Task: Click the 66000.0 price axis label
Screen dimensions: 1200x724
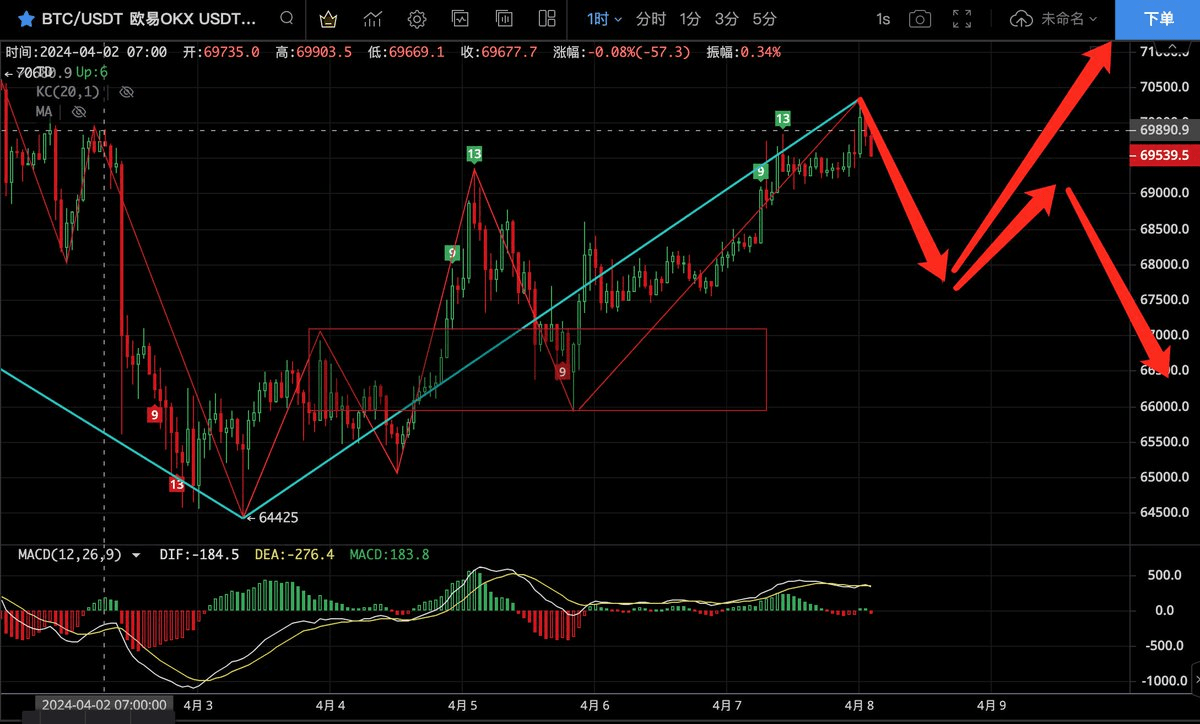Action: (x=1163, y=407)
